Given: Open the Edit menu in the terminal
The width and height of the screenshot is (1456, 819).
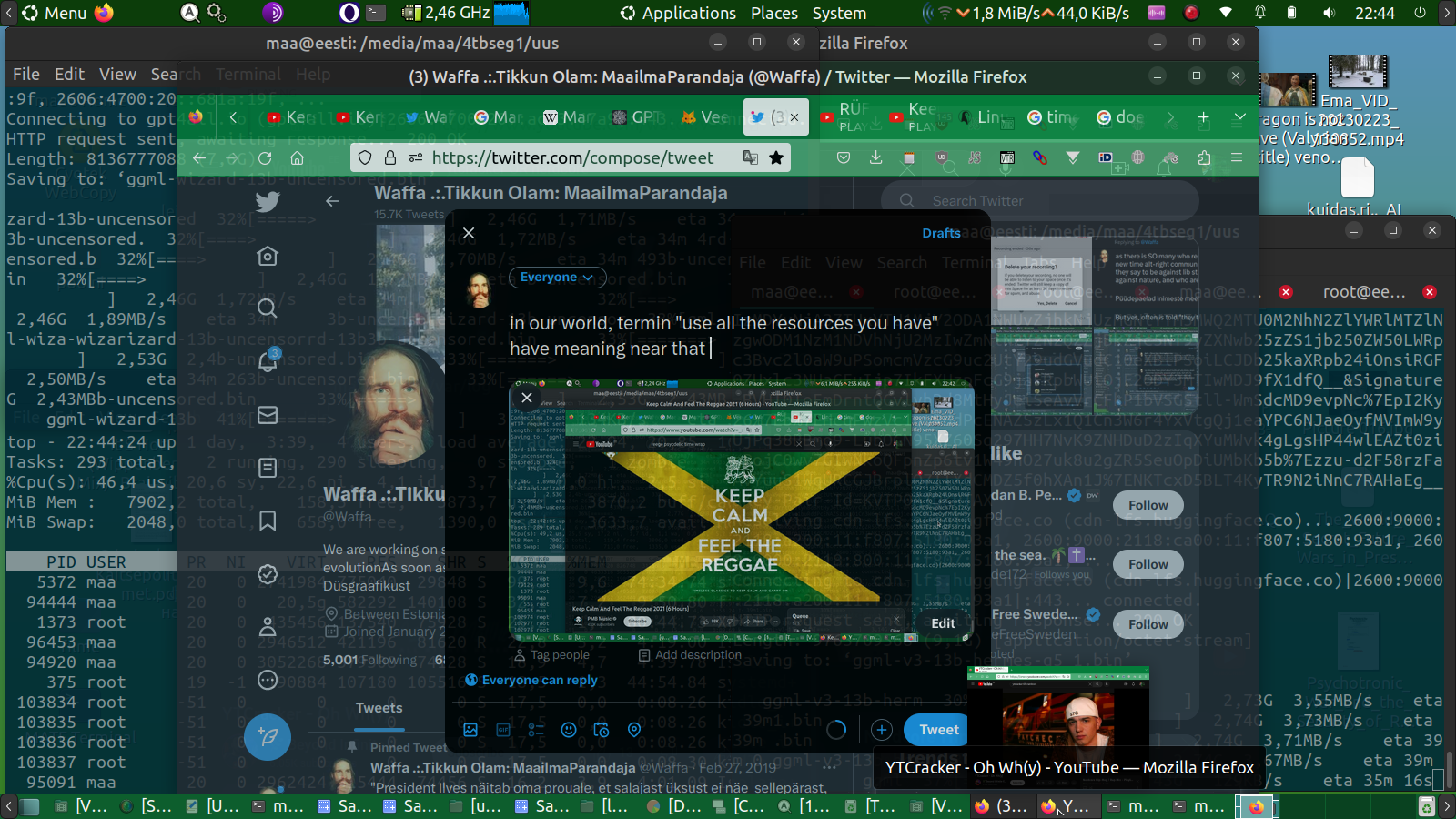Looking at the screenshot, I should click(x=69, y=75).
